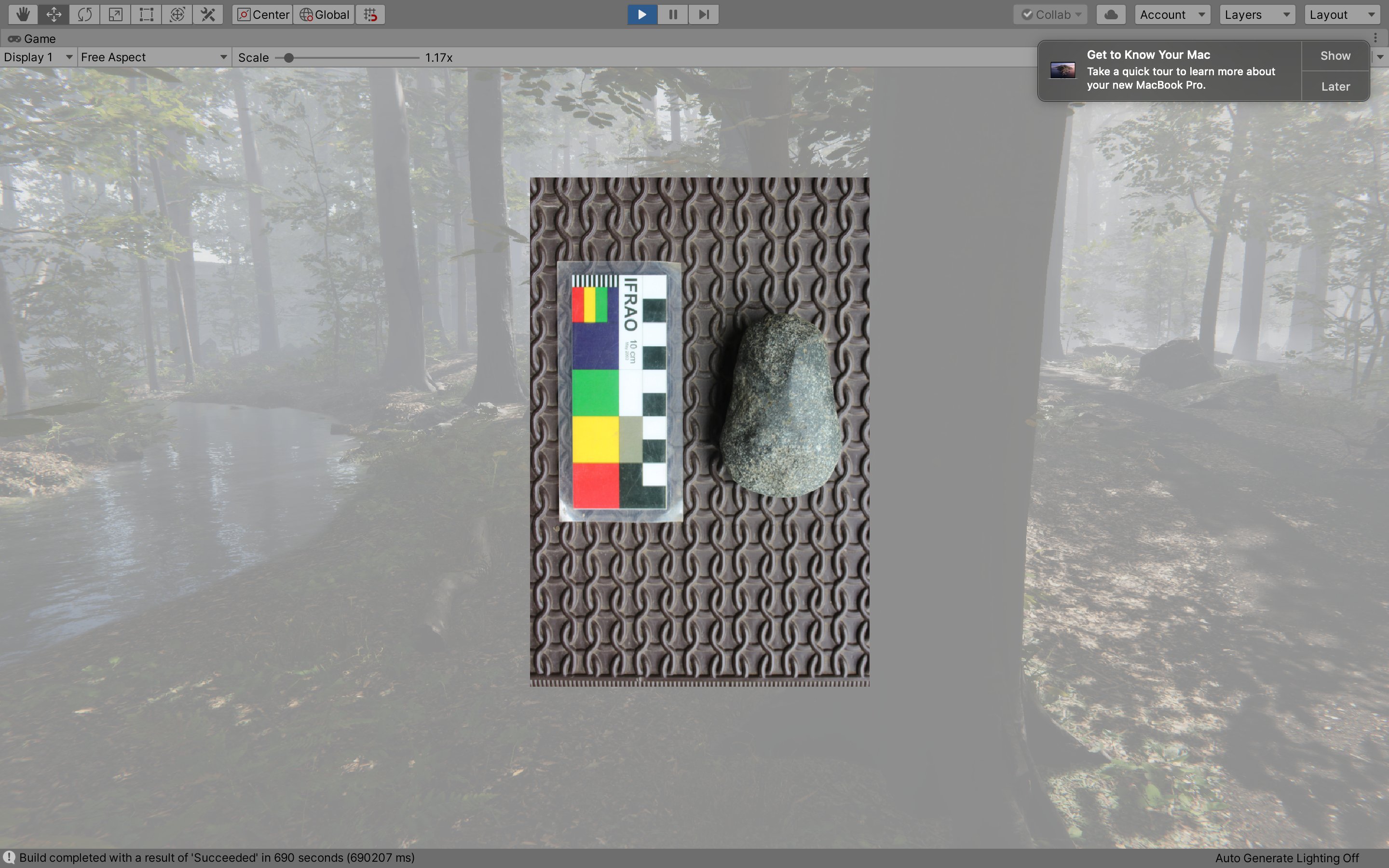Toggle grid snapping icon
This screenshot has height=868, width=1389.
[x=370, y=14]
